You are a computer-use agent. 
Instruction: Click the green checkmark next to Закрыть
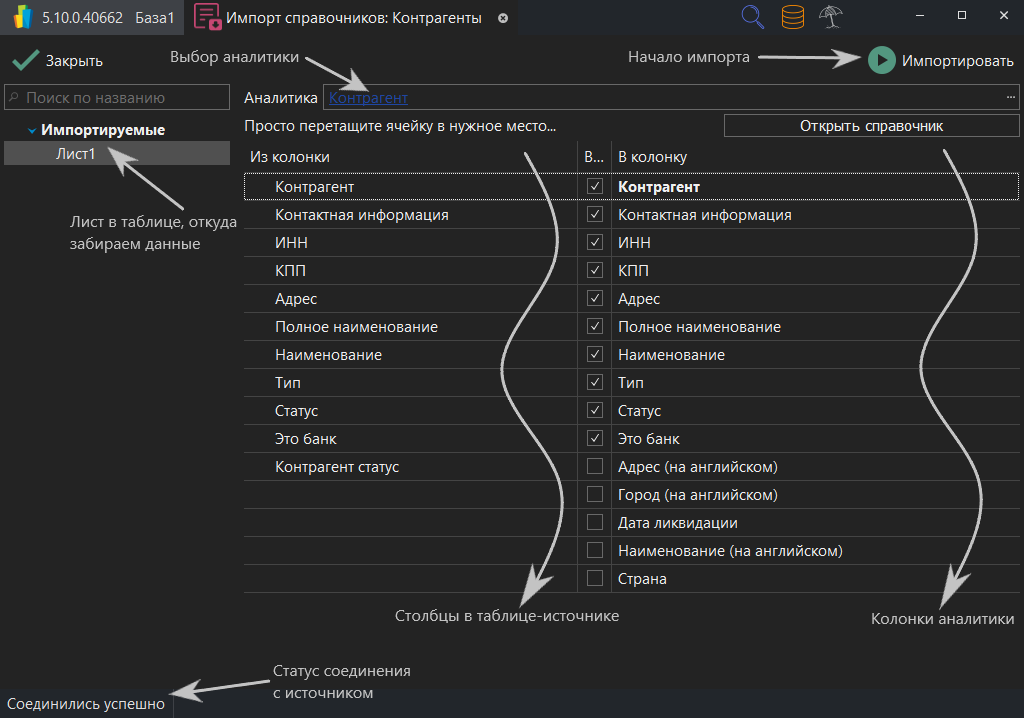tap(25, 60)
